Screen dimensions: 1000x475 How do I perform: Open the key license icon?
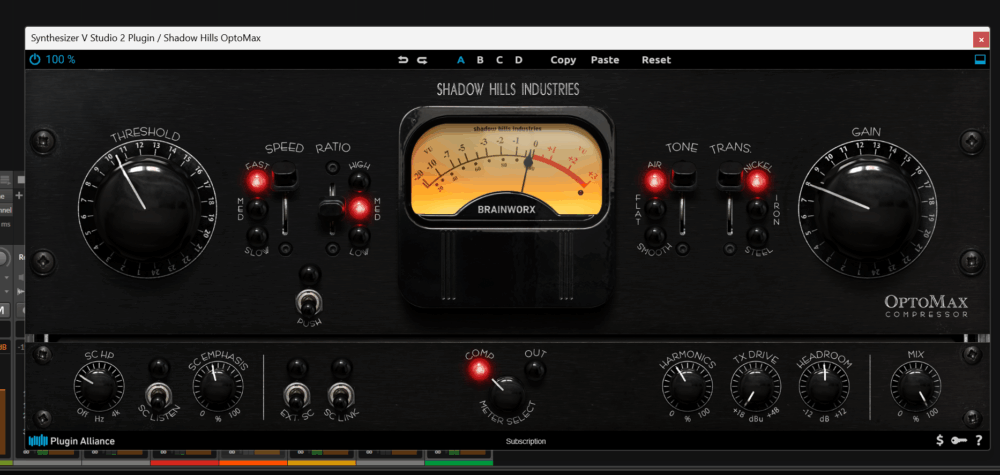(959, 440)
